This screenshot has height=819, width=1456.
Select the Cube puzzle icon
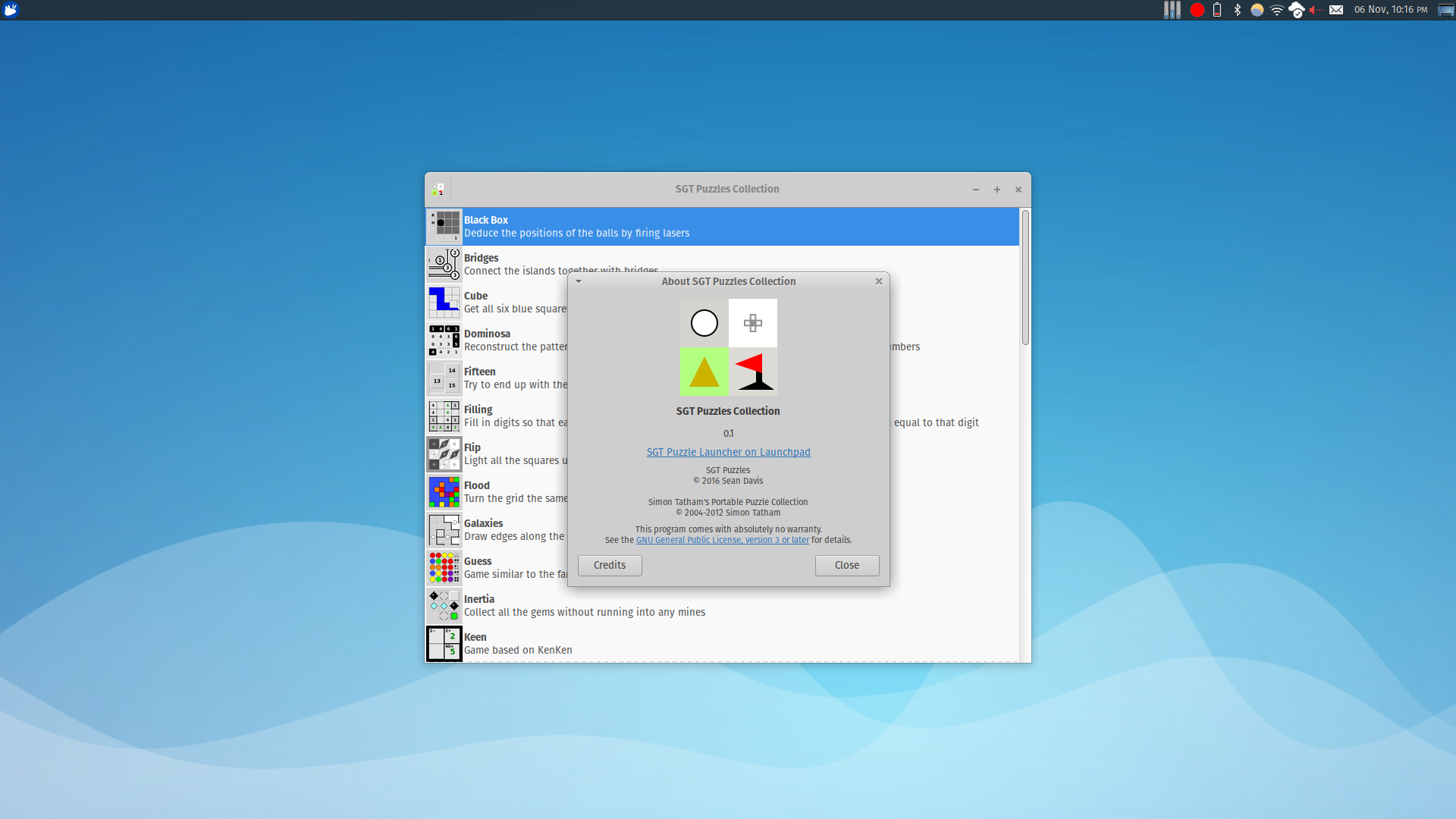pos(444,302)
